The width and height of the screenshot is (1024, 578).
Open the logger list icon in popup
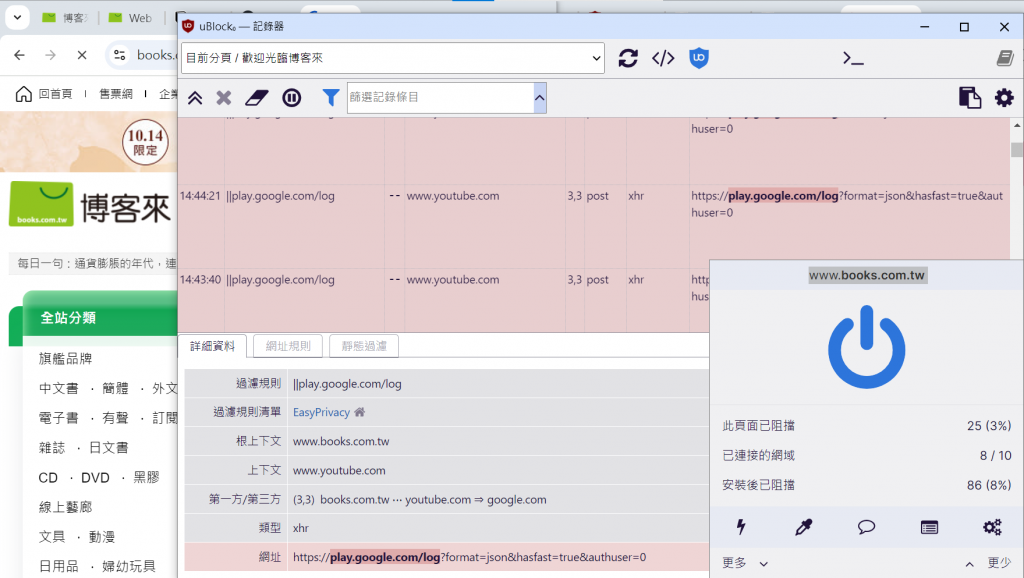pyautogui.click(x=929, y=527)
